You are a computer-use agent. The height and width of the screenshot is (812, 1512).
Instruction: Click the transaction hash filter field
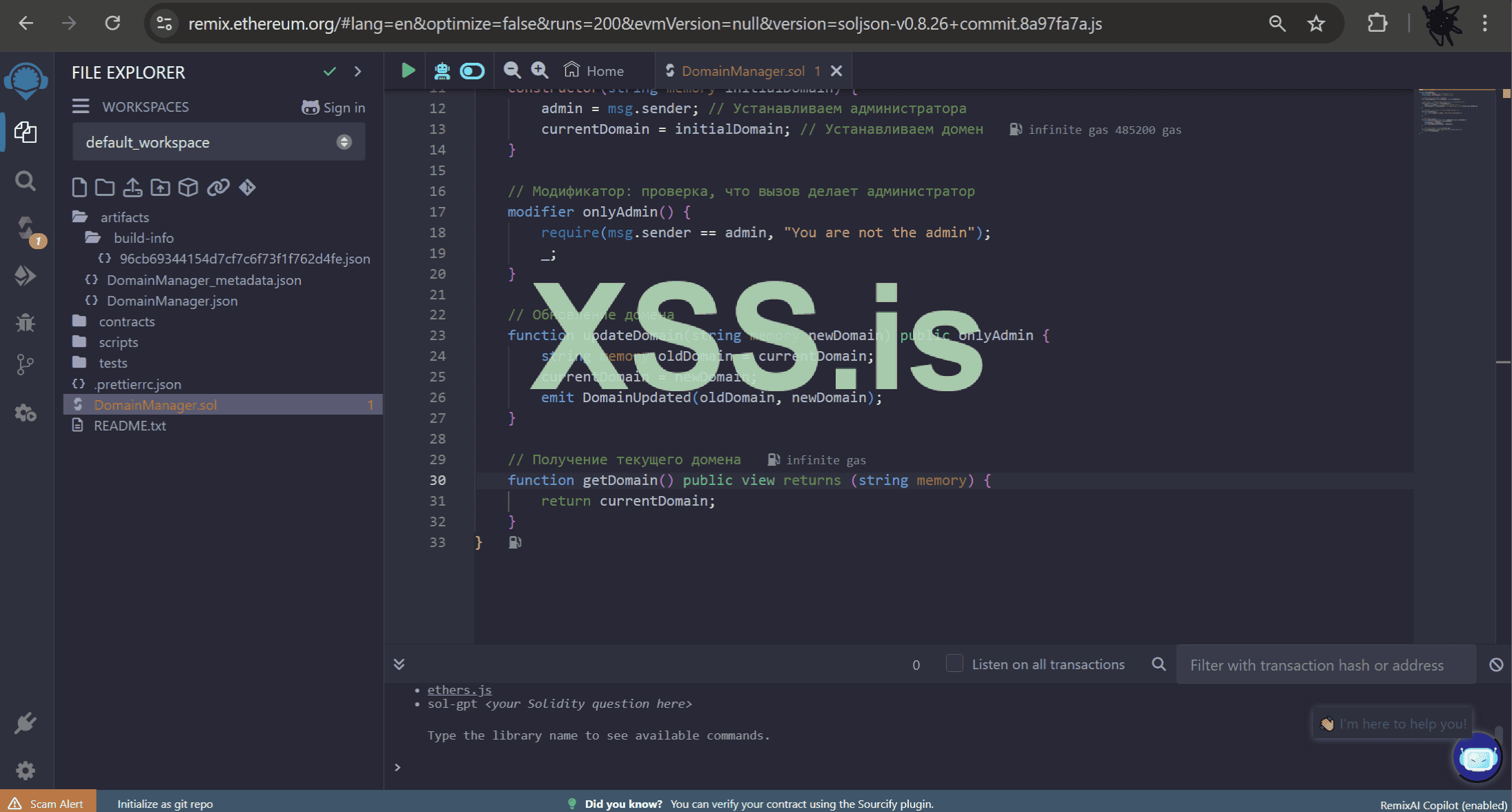(x=1325, y=664)
